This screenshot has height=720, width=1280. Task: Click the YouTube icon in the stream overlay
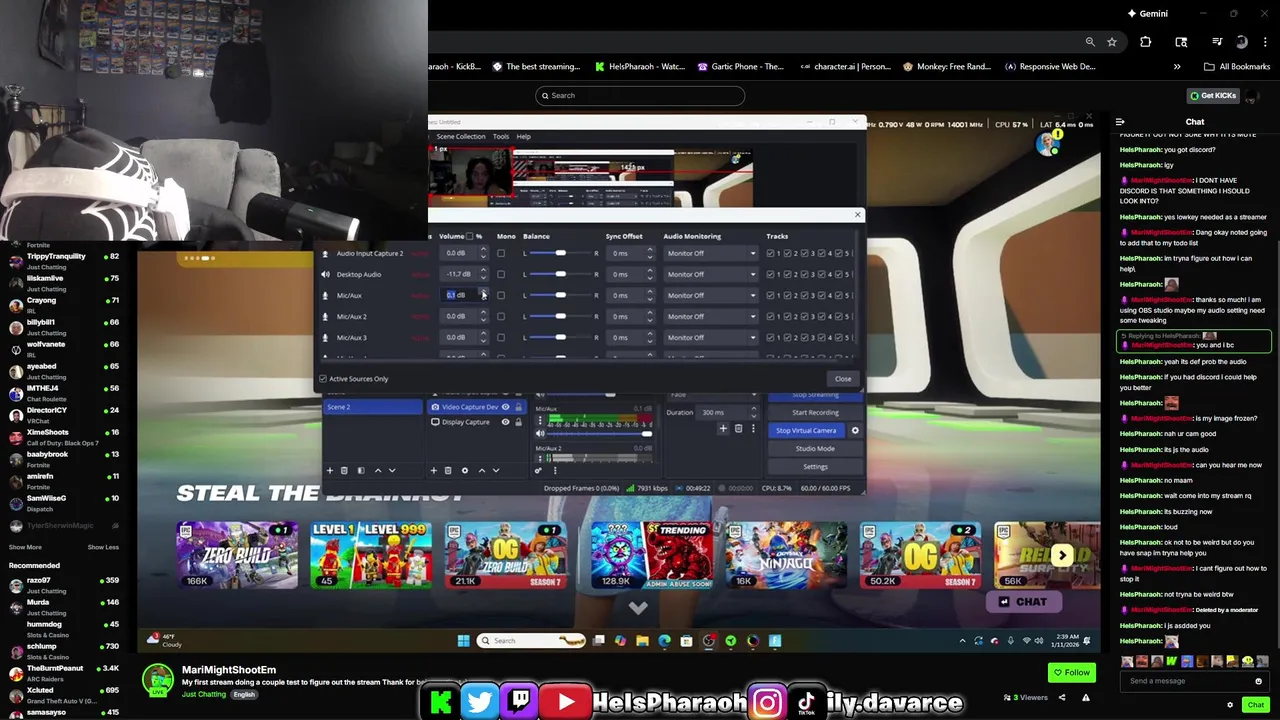[565, 702]
